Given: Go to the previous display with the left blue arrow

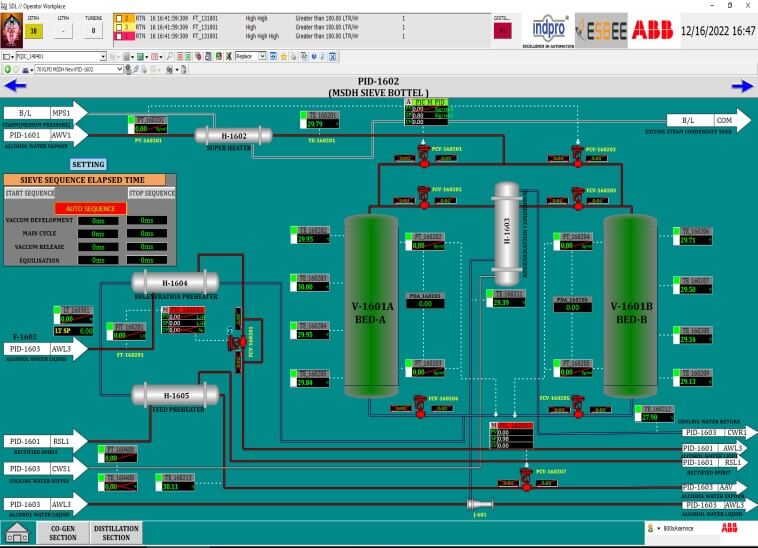Looking at the screenshot, I should [x=15, y=86].
